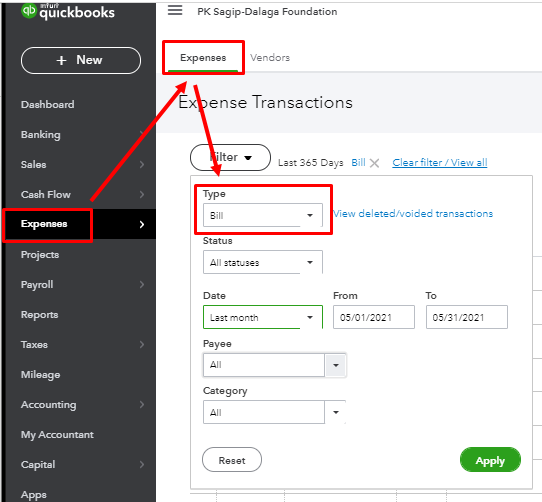Click Clear filter / View all link
The width and height of the screenshot is (542, 502).
coord(440,162)
